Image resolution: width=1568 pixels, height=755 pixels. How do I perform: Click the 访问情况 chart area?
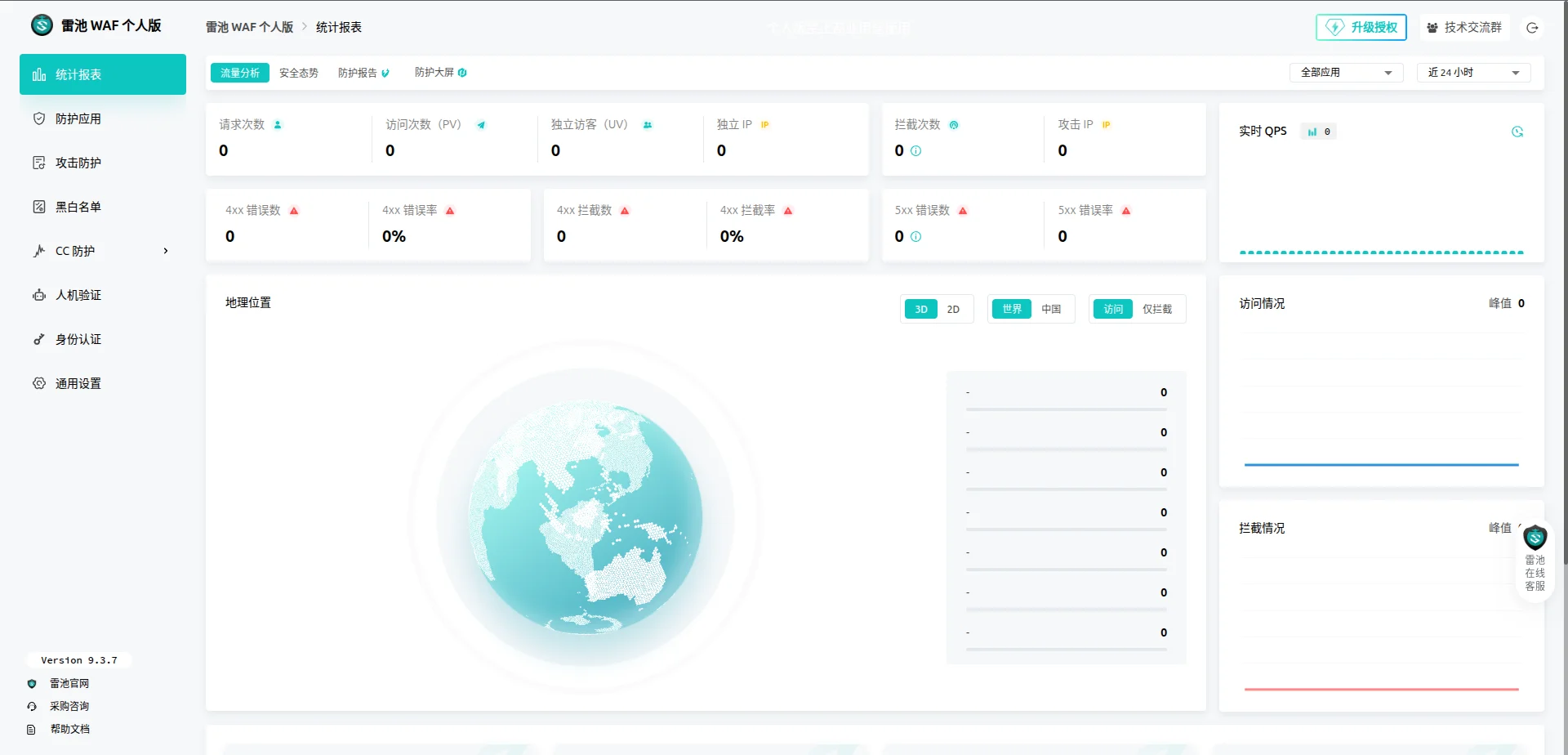[x=1381, y=399]
